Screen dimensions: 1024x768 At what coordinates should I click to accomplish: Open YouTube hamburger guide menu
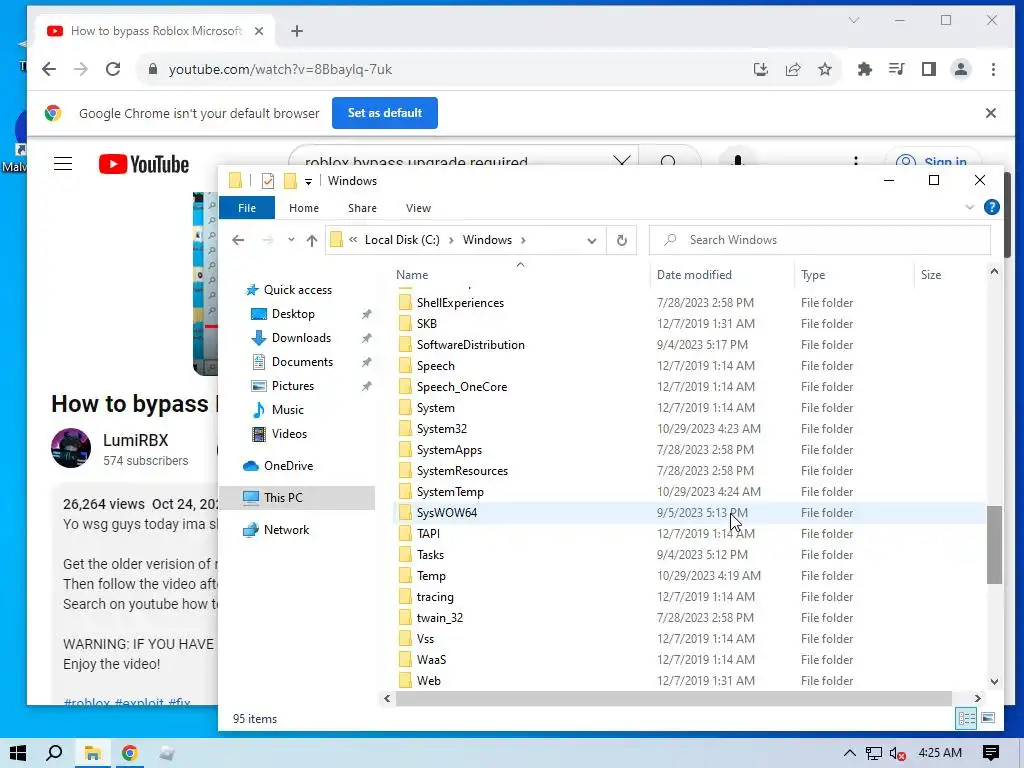click(63, 163)
